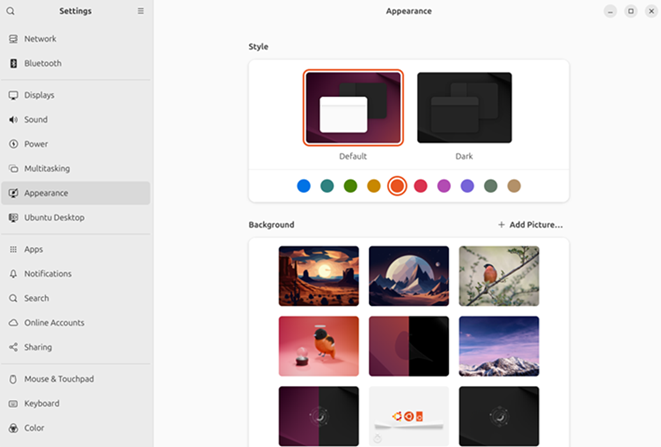This screenshot has height=447, width=661.
Task: Click the search icon in Settings header
Action: 11,11
